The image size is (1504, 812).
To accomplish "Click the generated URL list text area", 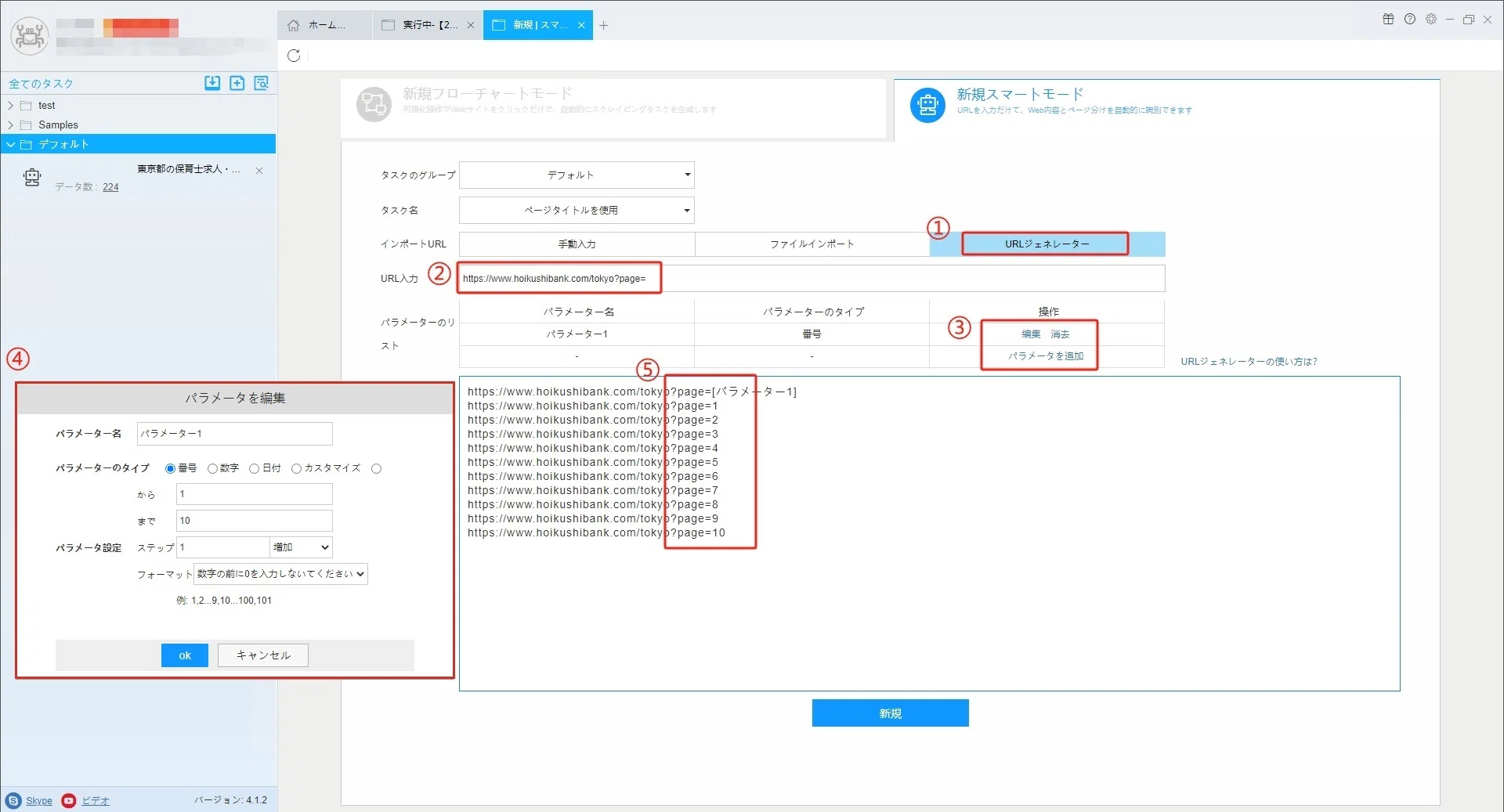I will pyautogui.click(x=929, y=534).
